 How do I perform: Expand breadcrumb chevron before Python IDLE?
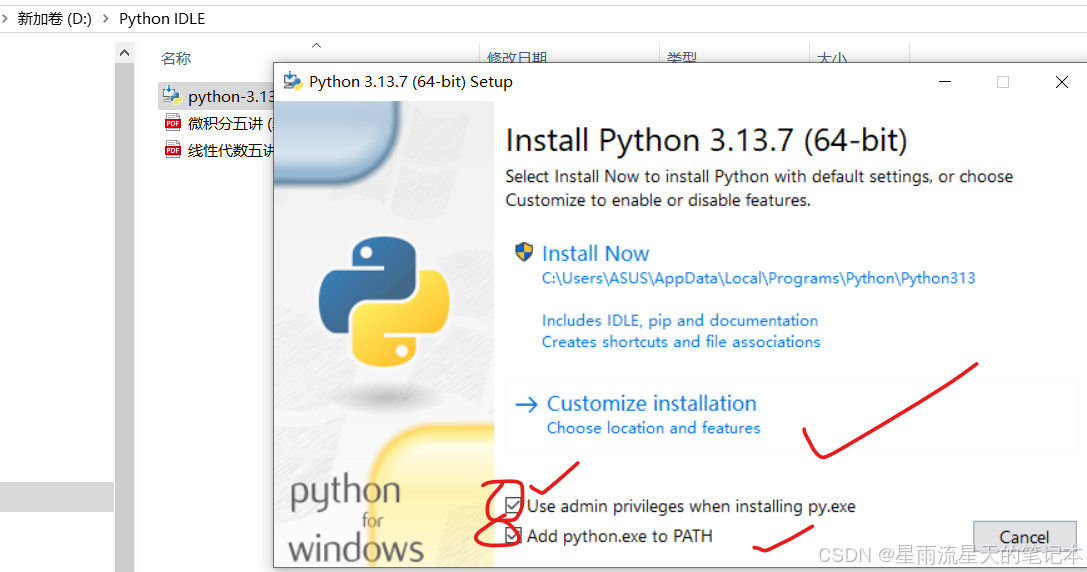coord(105,19)
